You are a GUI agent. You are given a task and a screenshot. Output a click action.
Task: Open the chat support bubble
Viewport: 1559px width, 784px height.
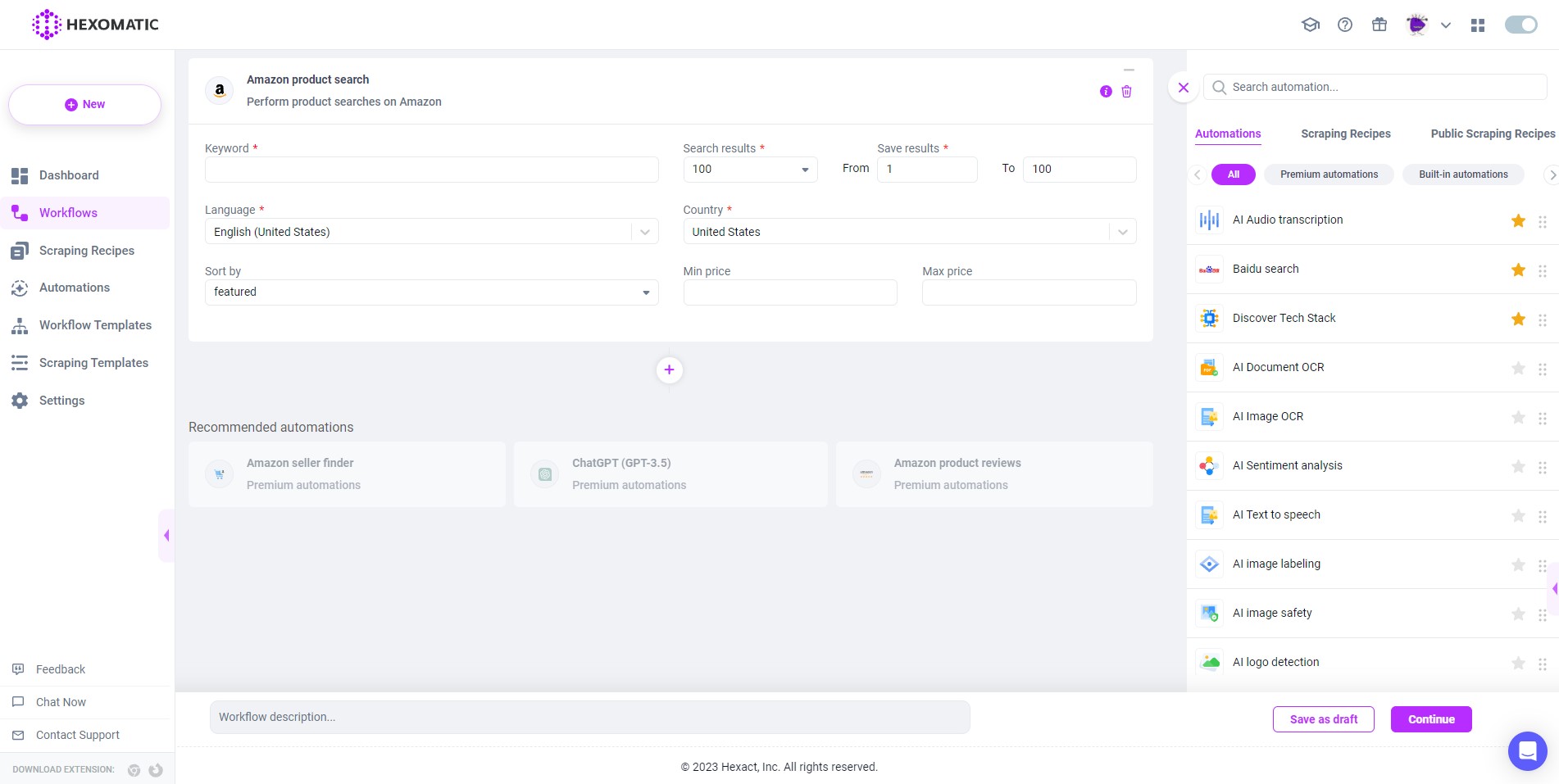click(x=1527, y=750)
